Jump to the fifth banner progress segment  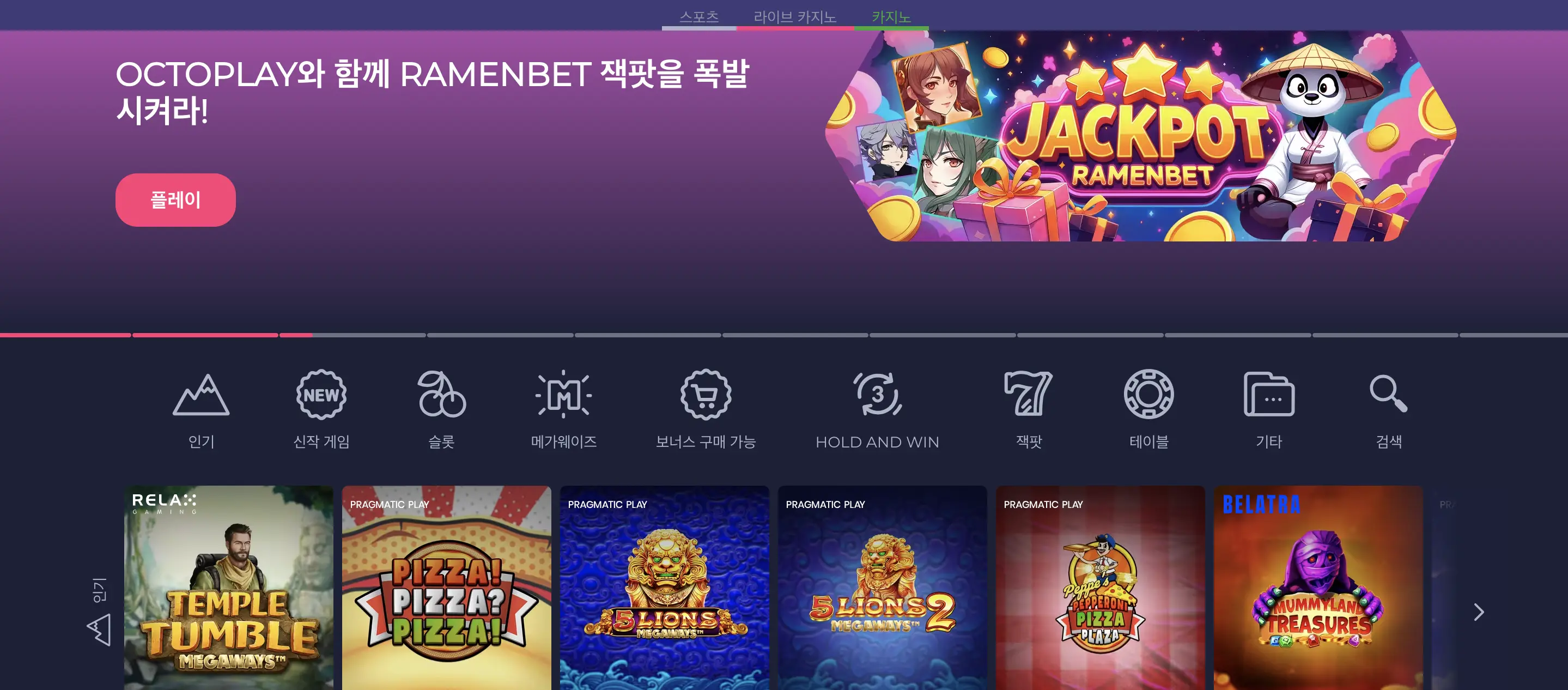[x=648, y=335]
